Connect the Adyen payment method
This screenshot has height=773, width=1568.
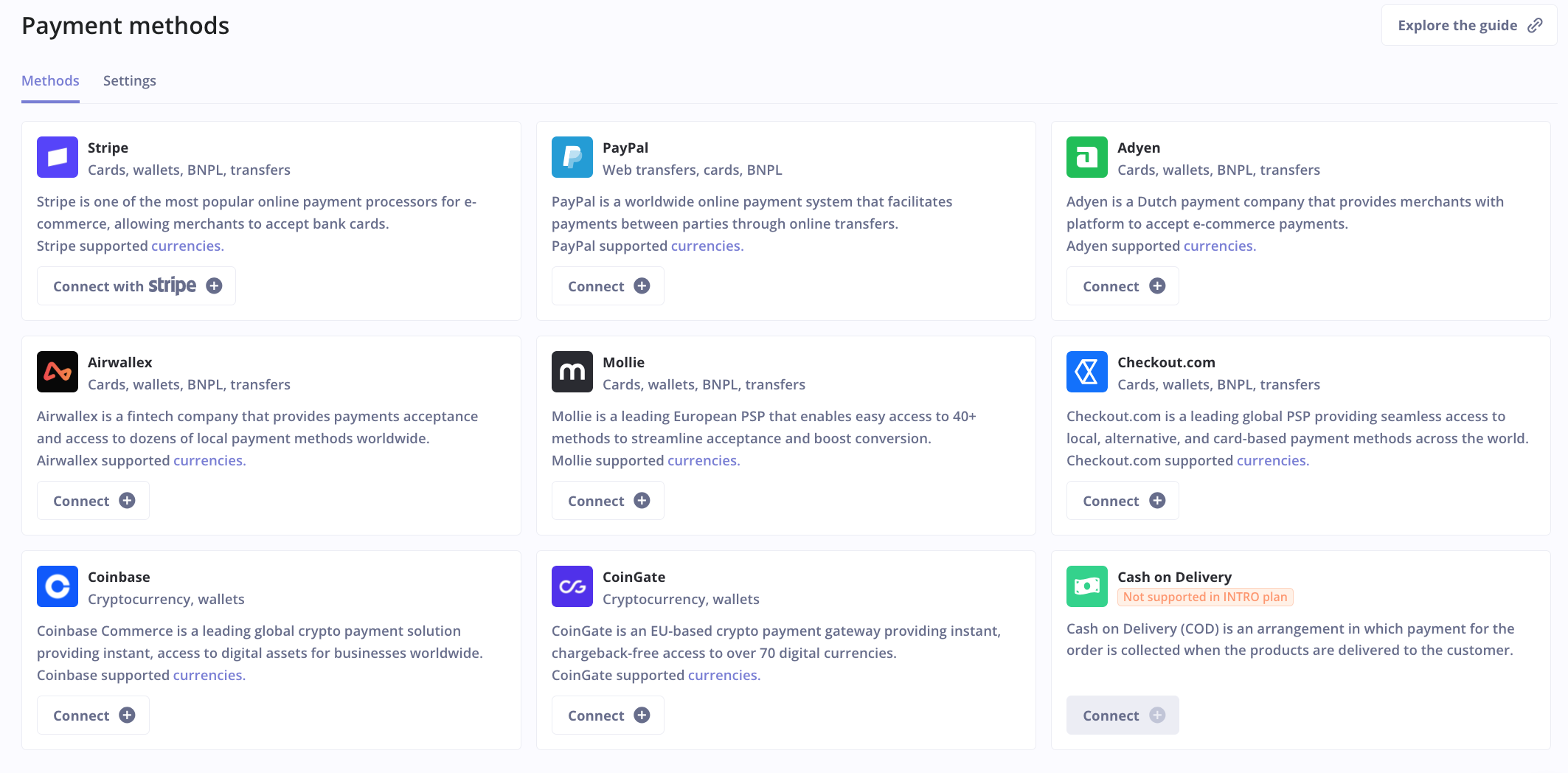click(1122, 285)
